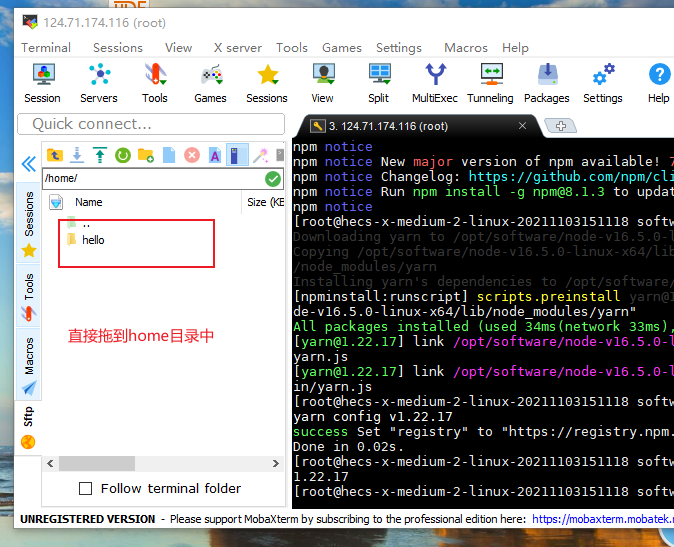The image size is (674, 547).
Task: Click the SFTP download arrow icon
Action: pyautogui.click(x=77, y=155)
